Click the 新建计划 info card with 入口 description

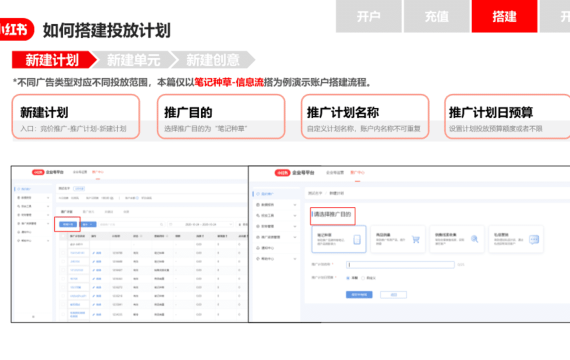click(76, 117)
